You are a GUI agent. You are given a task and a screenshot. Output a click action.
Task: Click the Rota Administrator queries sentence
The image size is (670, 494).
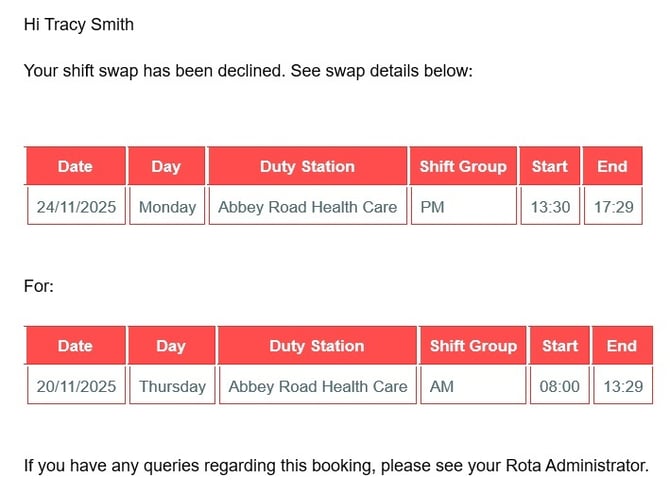pyautogui.click(x=335, y=465)
